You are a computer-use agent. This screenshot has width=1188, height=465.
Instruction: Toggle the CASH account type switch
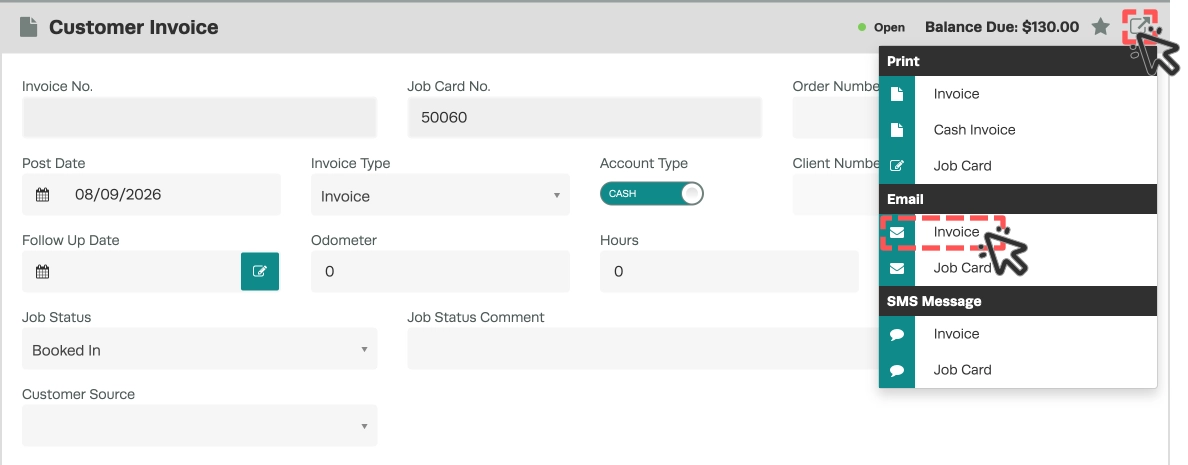pos(652,194)
